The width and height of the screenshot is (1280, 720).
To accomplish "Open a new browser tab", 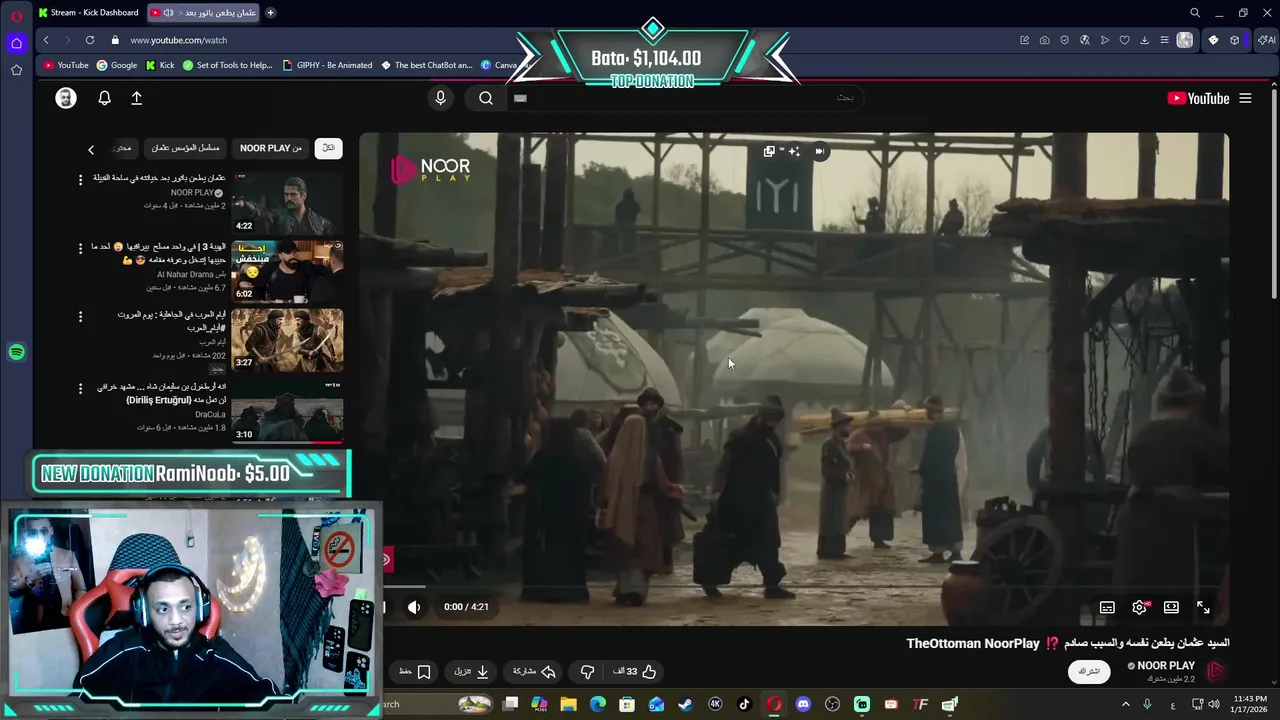I will coord(270,13).
